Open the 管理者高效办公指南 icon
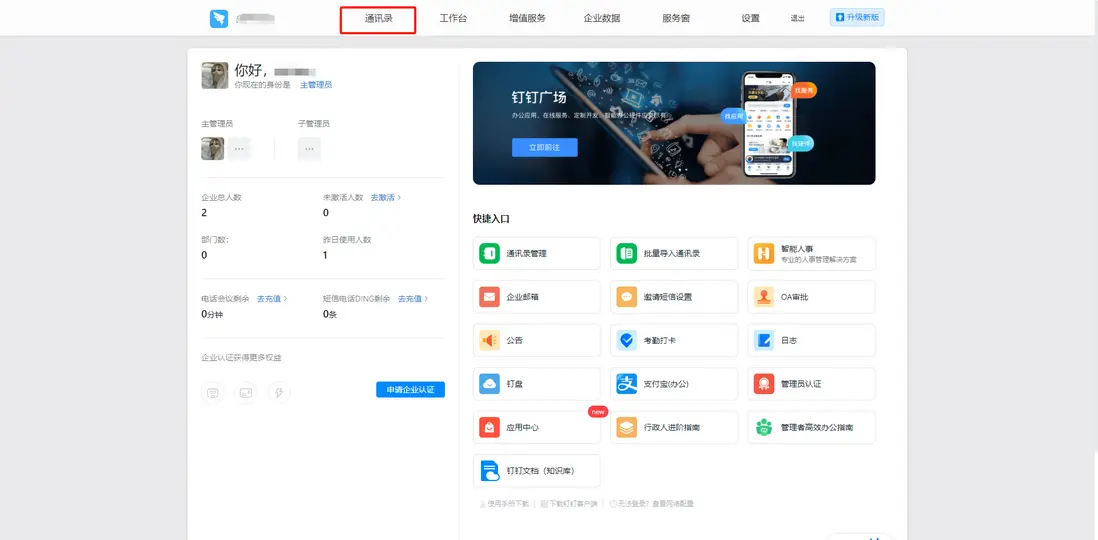Screen dimensions: 1098x540 (x=764, y=427)
